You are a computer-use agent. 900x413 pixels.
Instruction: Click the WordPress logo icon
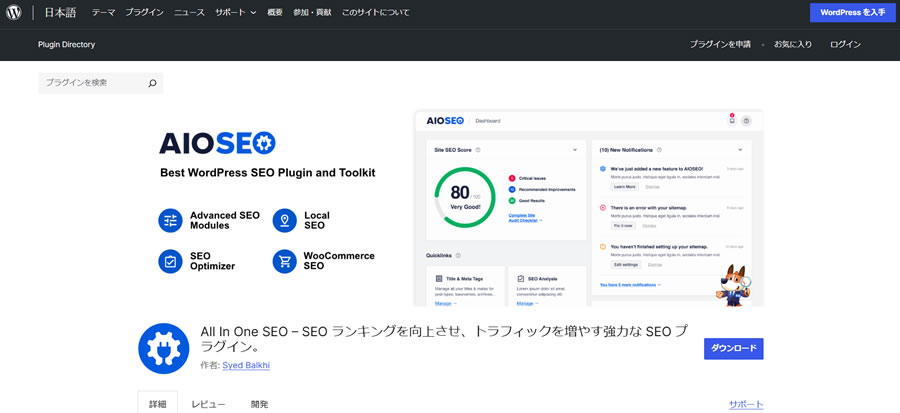tap(14, 13)
